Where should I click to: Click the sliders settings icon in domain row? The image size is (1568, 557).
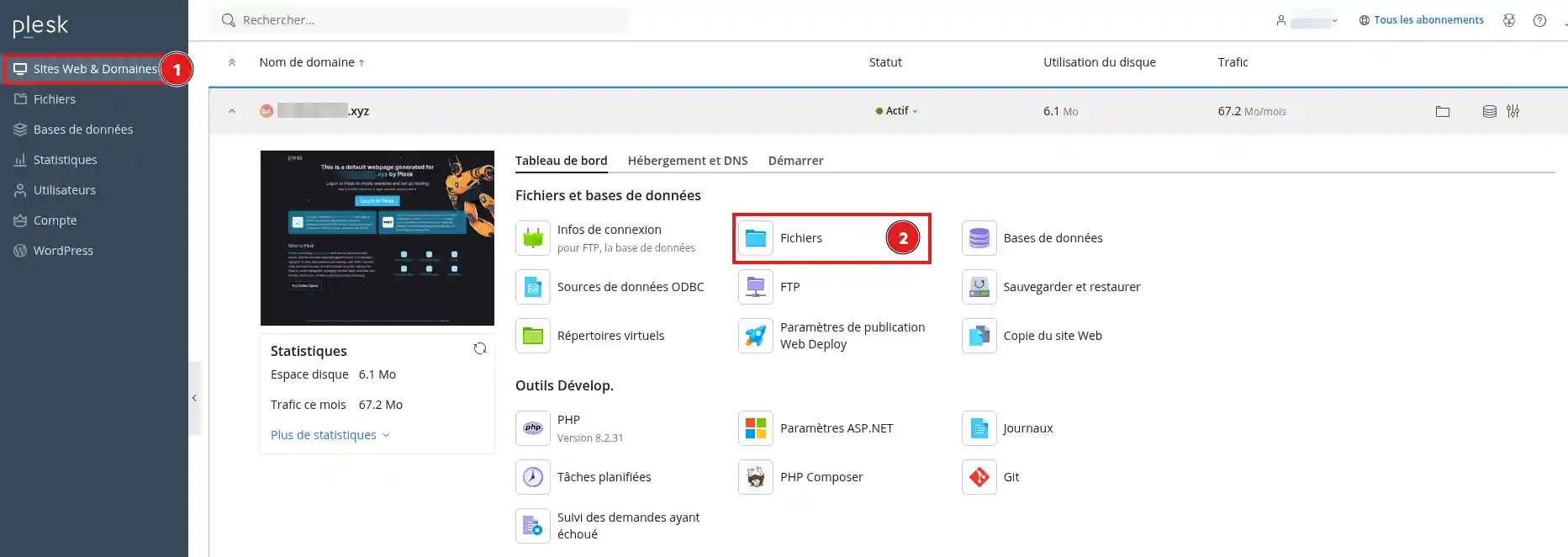1513,111
